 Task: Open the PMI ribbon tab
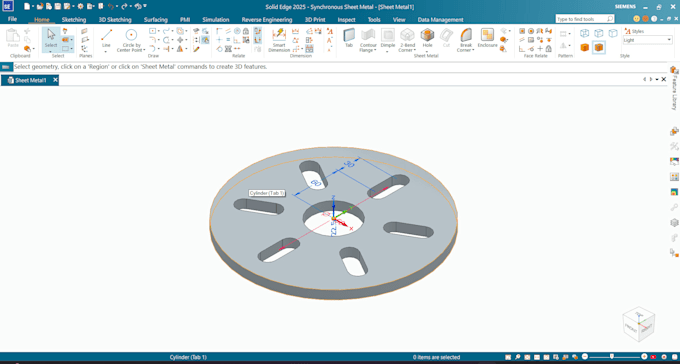point(185,20)
